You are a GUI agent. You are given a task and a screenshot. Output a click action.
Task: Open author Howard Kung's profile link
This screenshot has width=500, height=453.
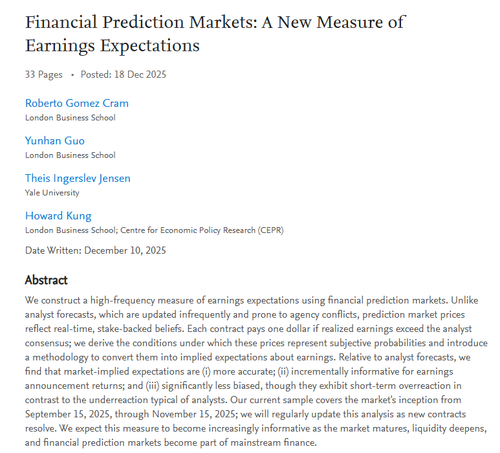(58, 216)
